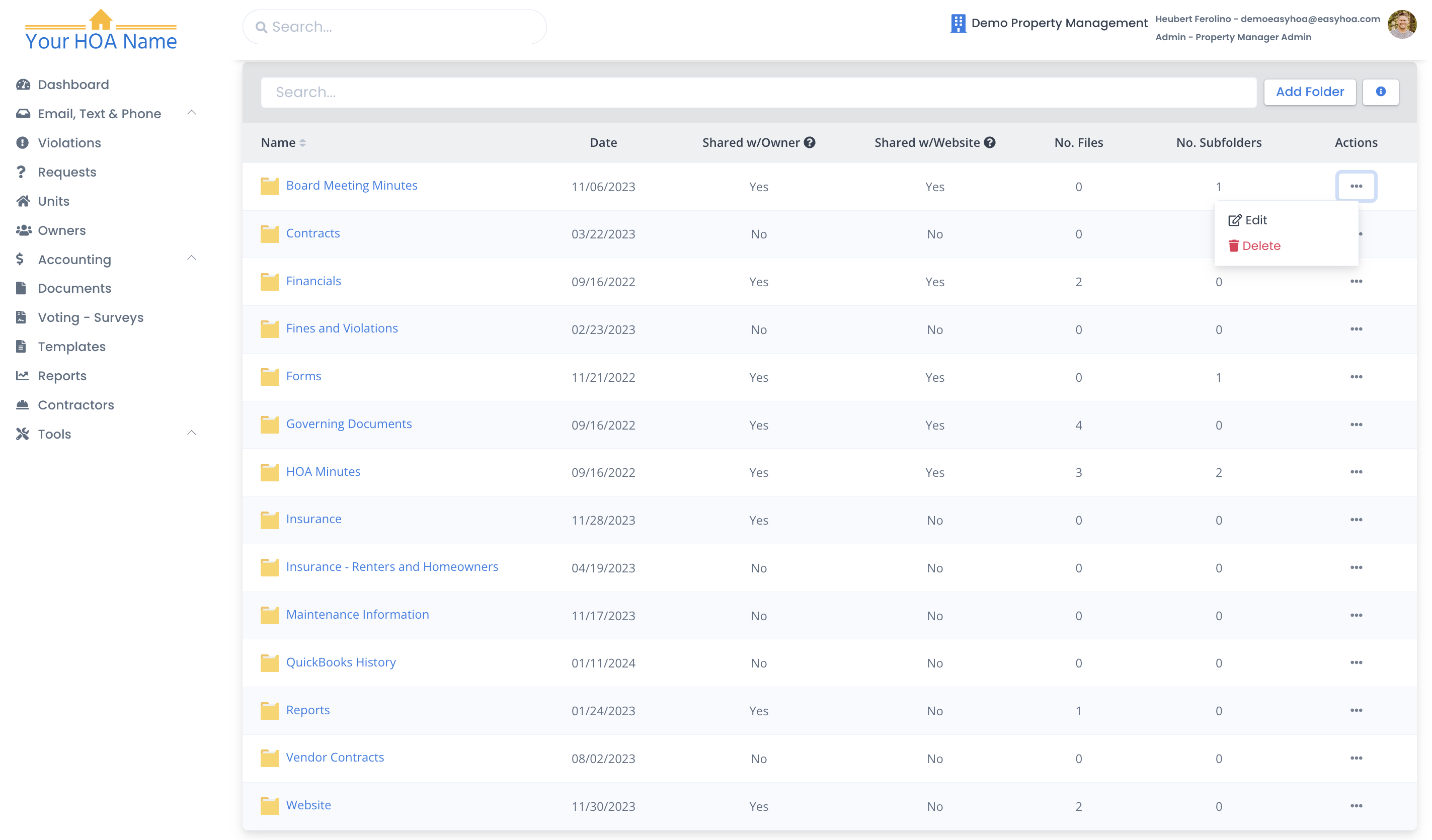Open the Reports folder link in table
The image size is (1432, 840).
click(x=307, y=710)
